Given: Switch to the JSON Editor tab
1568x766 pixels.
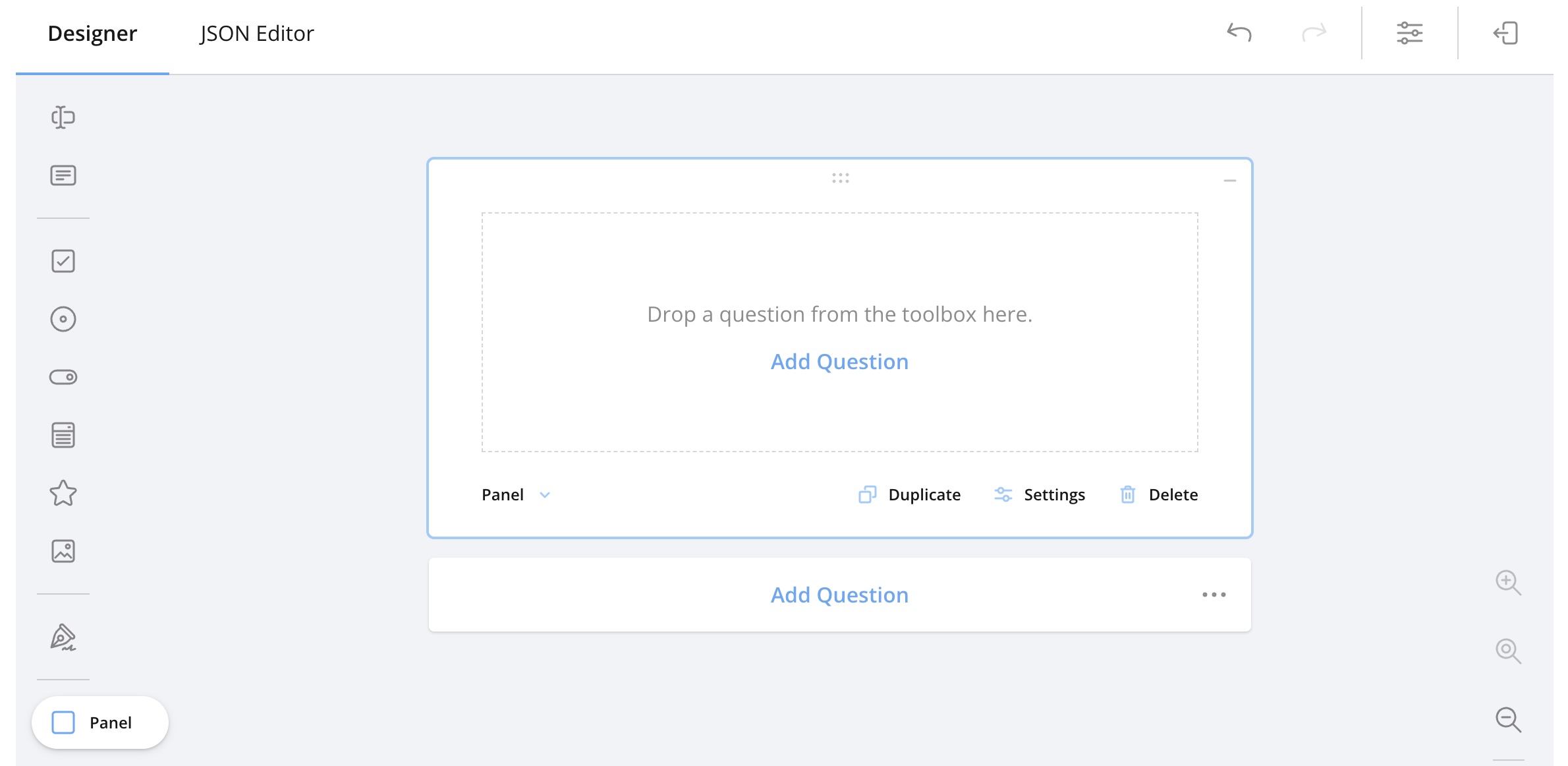Looking at the screenshot, I should coord(256,34).
